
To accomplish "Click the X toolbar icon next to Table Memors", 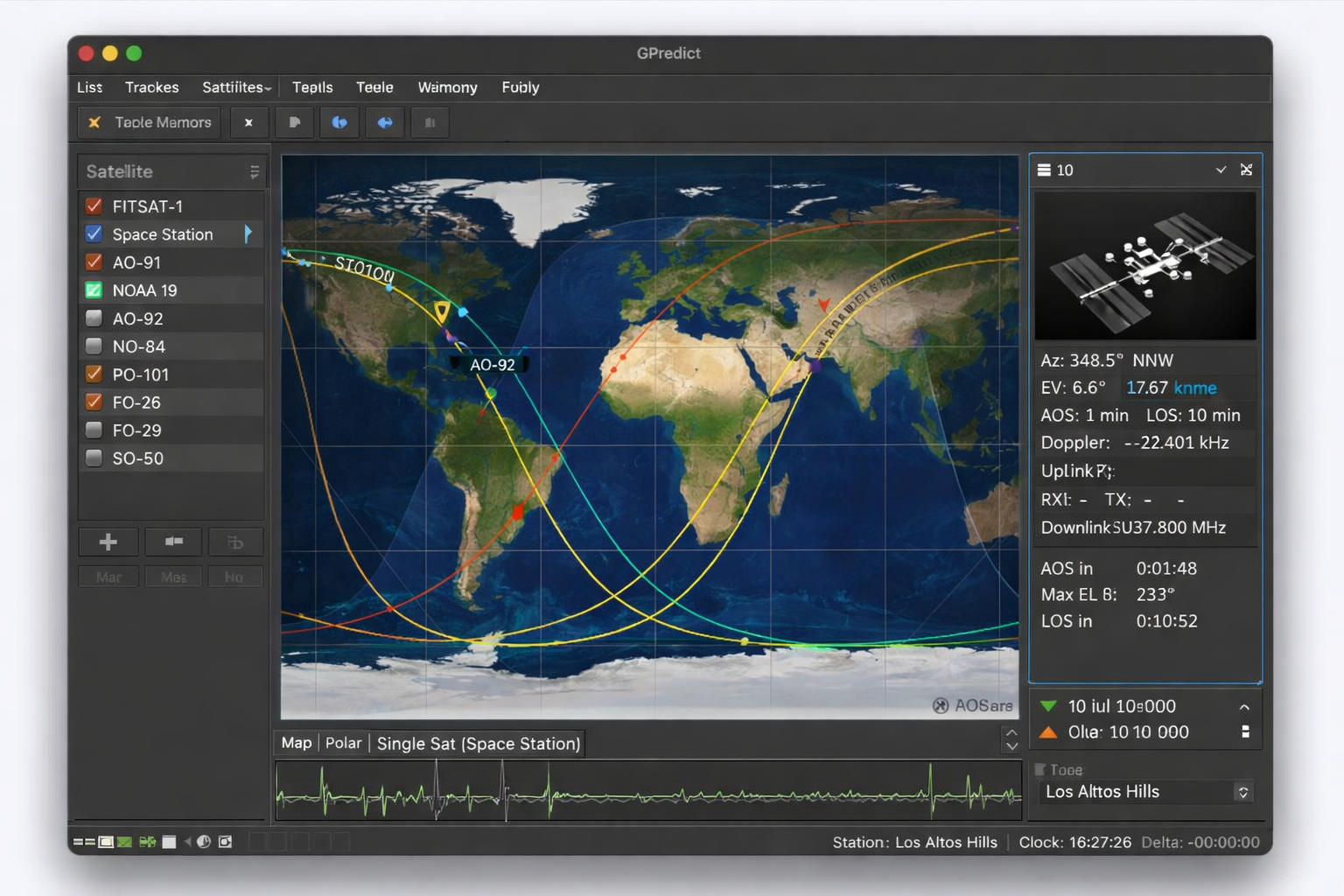I will coord(249,122).
